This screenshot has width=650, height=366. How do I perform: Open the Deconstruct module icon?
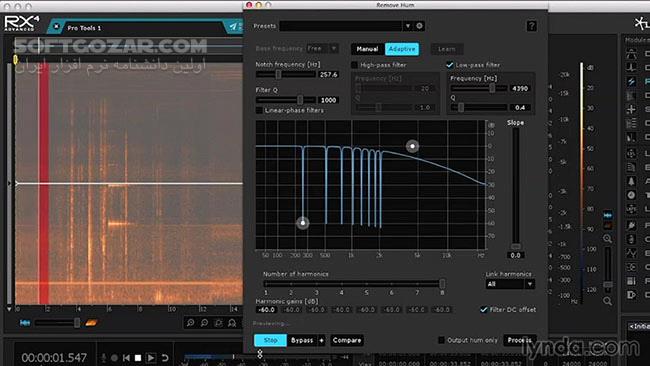(x=631, y=124)
